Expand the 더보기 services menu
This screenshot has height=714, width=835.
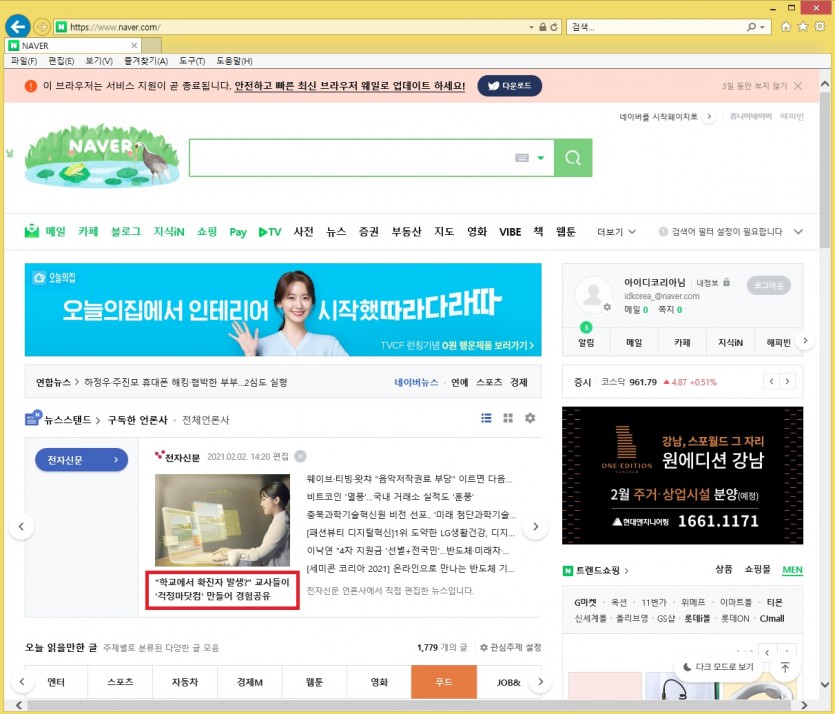[616, 232]
